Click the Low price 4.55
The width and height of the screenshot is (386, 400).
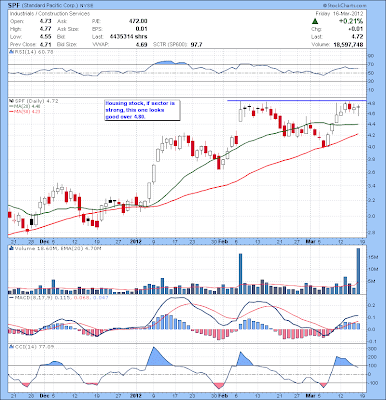coord(46,37)
